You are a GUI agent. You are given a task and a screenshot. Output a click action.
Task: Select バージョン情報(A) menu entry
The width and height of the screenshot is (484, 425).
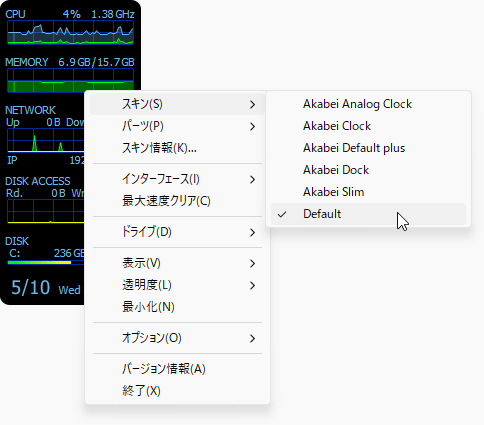coord(177,369)
